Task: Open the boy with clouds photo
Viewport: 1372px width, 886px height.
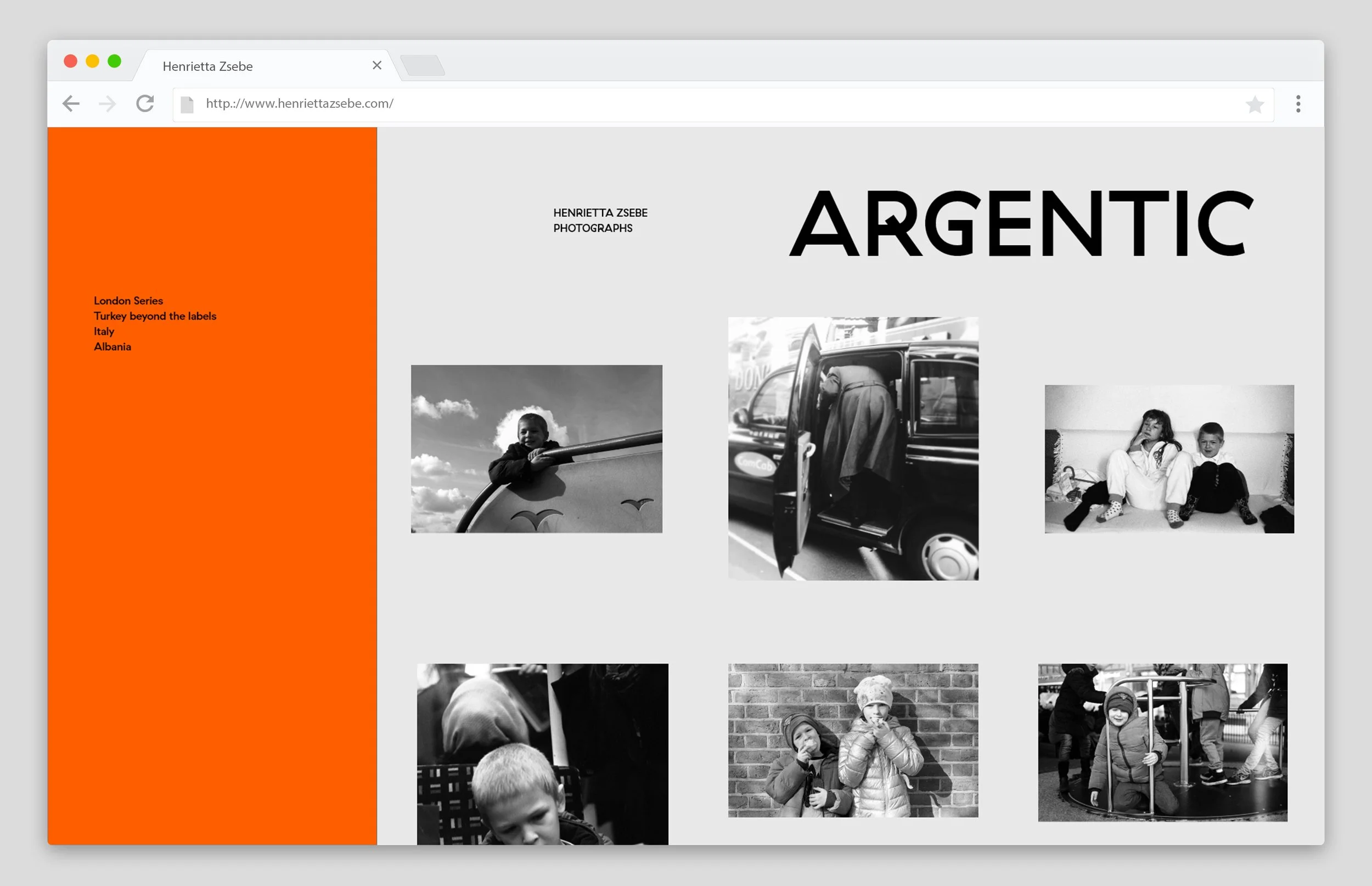Action: tap(536, 448)
